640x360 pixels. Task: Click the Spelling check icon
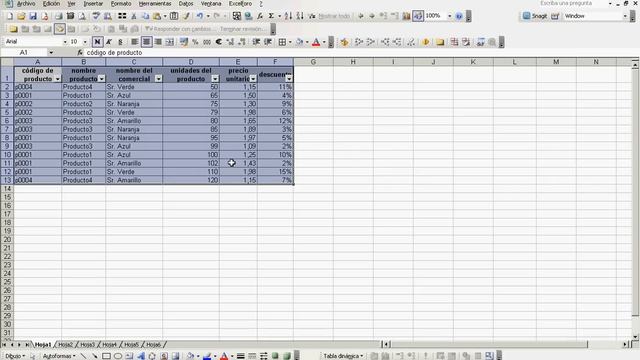point(96,16)
